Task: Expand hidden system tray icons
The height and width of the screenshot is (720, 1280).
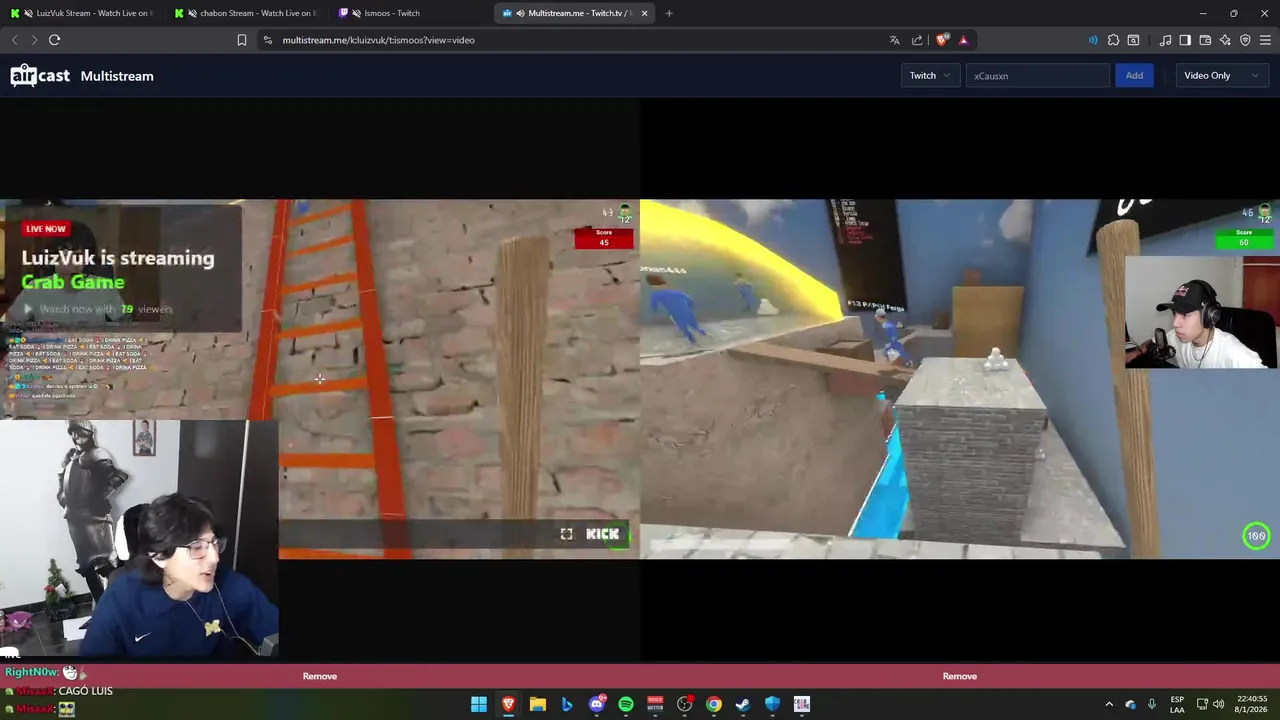Action: 1109,704
